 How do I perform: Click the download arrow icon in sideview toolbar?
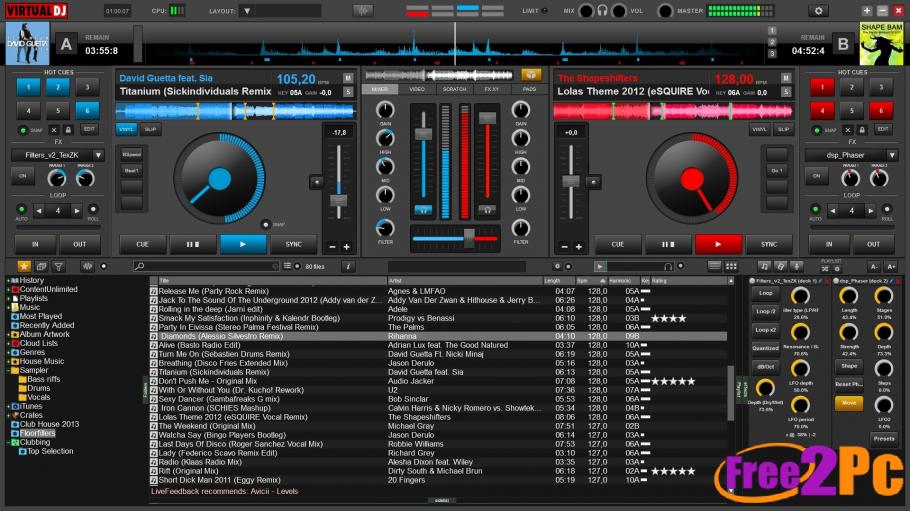point(797,266)
